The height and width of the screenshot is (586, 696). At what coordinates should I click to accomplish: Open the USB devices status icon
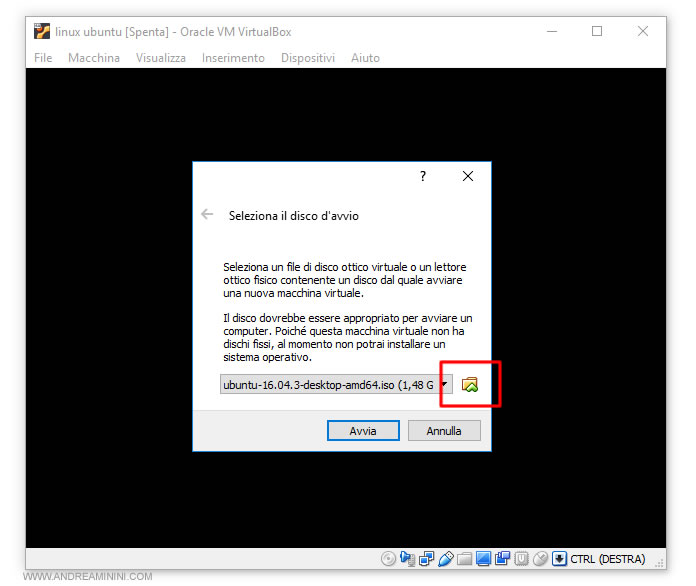[x=446, y=559]
